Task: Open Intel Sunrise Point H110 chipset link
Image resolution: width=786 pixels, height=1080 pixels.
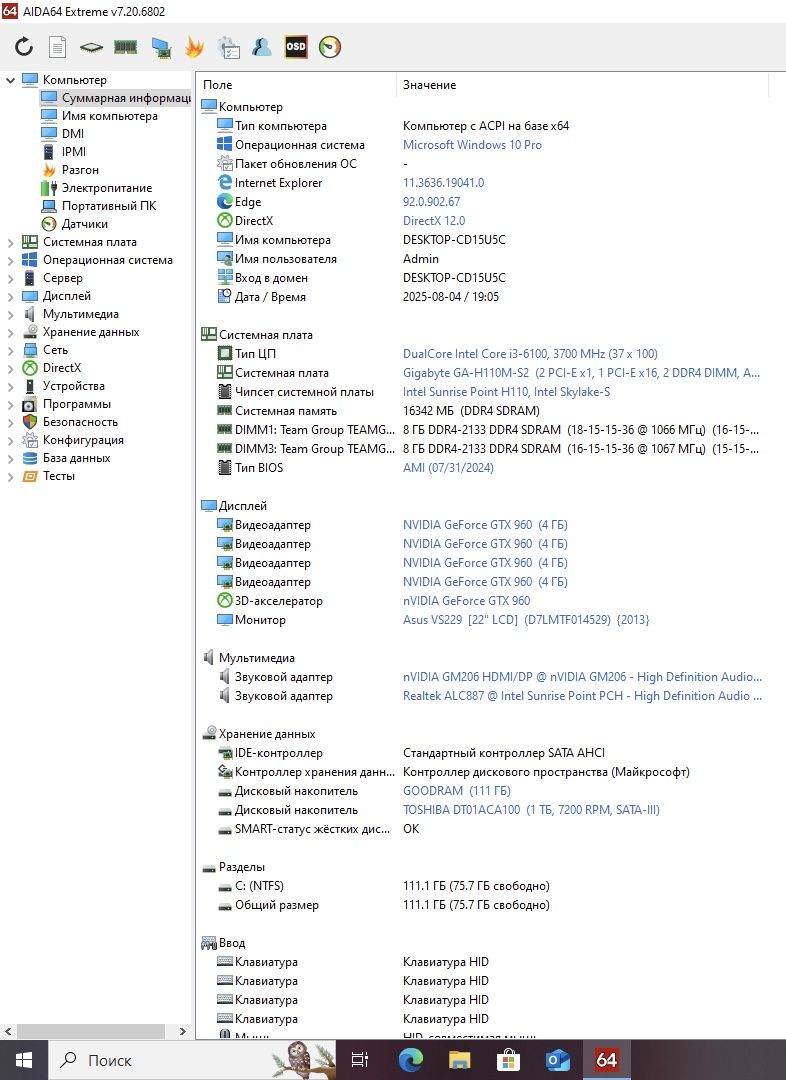Action: pos(506,391)
